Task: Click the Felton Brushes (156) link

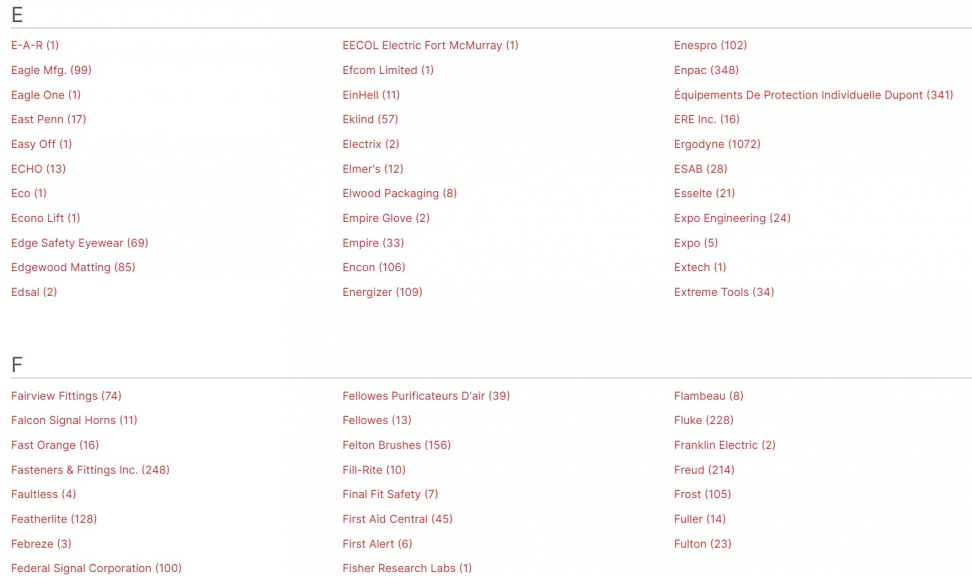Action: click(396, 445)
